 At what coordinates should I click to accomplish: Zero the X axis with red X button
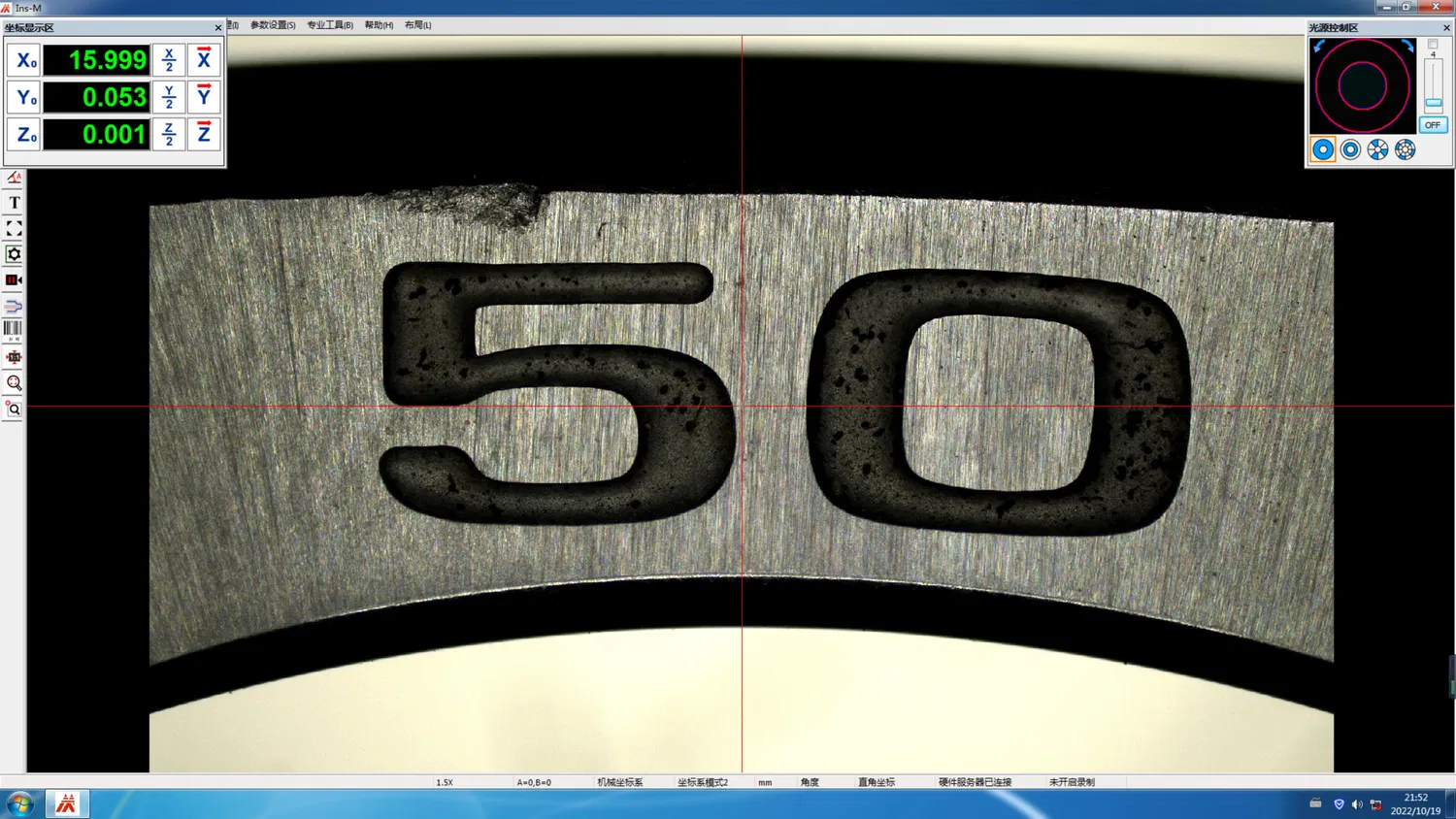(x=204, y=60)
